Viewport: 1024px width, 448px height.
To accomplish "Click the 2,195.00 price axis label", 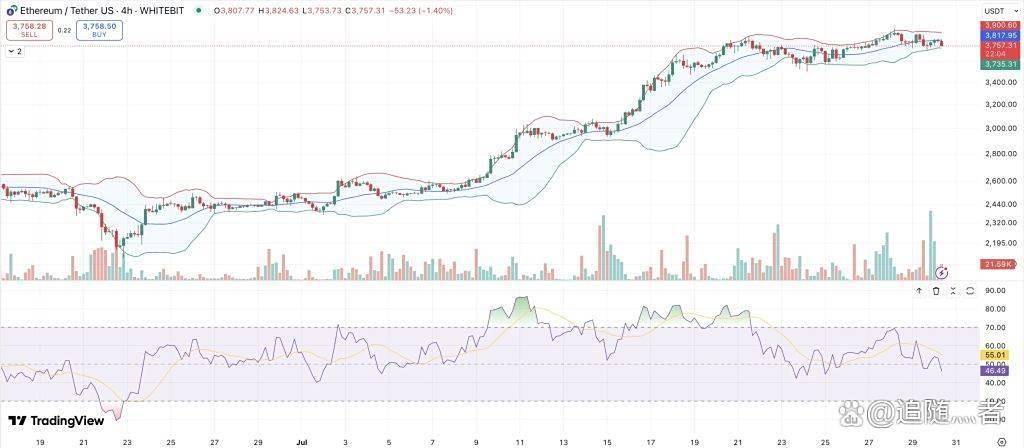I will (x=1000, y=244).
